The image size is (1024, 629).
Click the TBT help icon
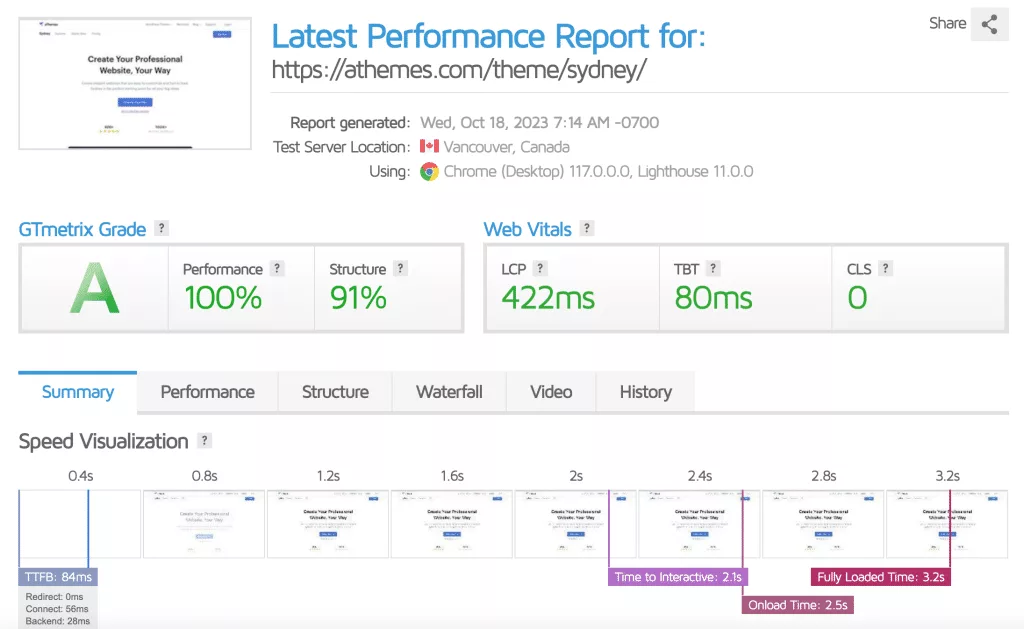(x=713, y=268)
